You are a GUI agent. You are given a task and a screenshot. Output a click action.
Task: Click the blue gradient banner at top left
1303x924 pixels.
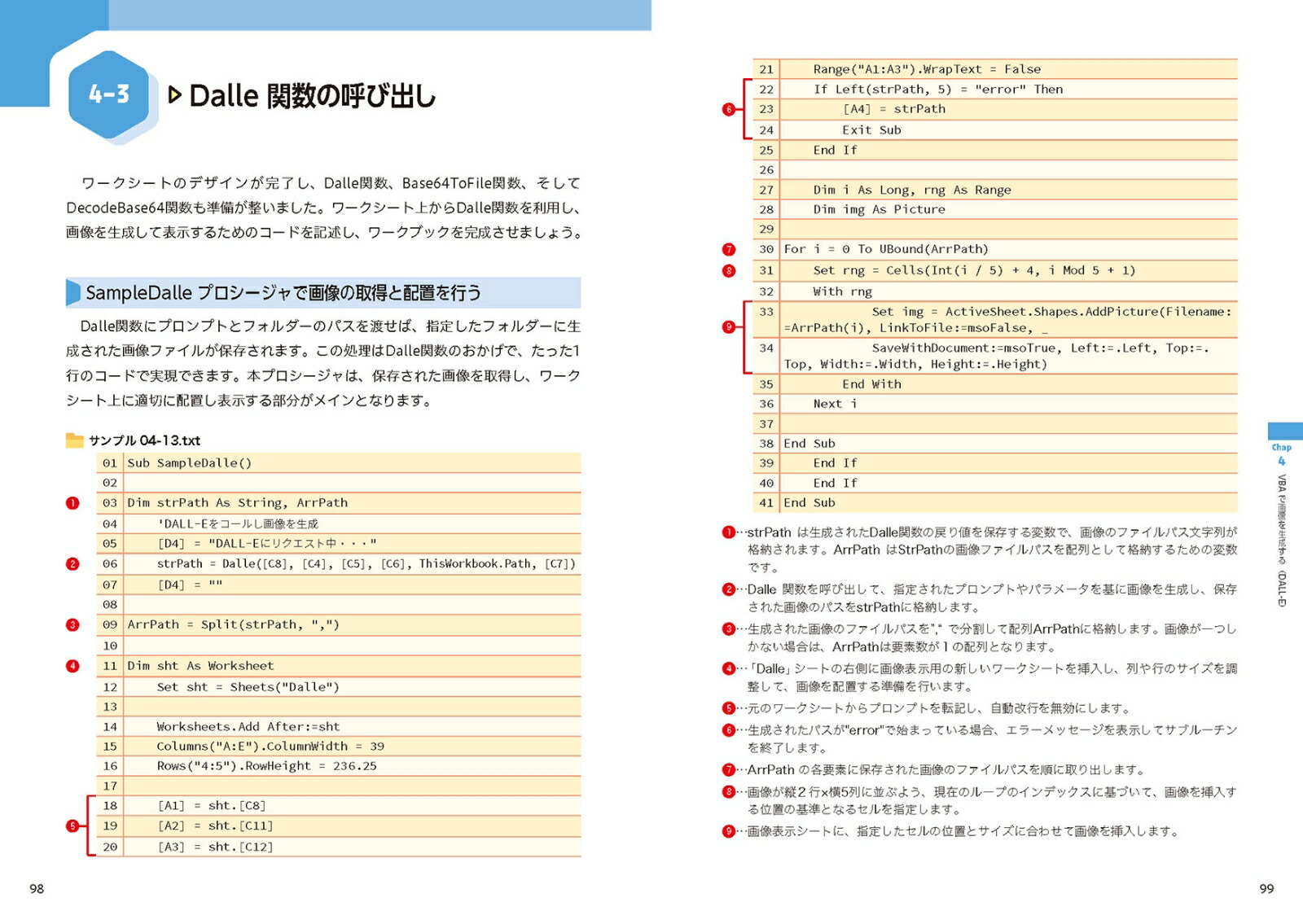tap(326, 16)
